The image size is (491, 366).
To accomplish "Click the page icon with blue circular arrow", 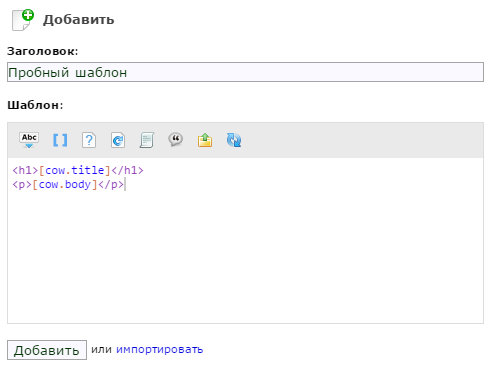I will pos(118,140).
